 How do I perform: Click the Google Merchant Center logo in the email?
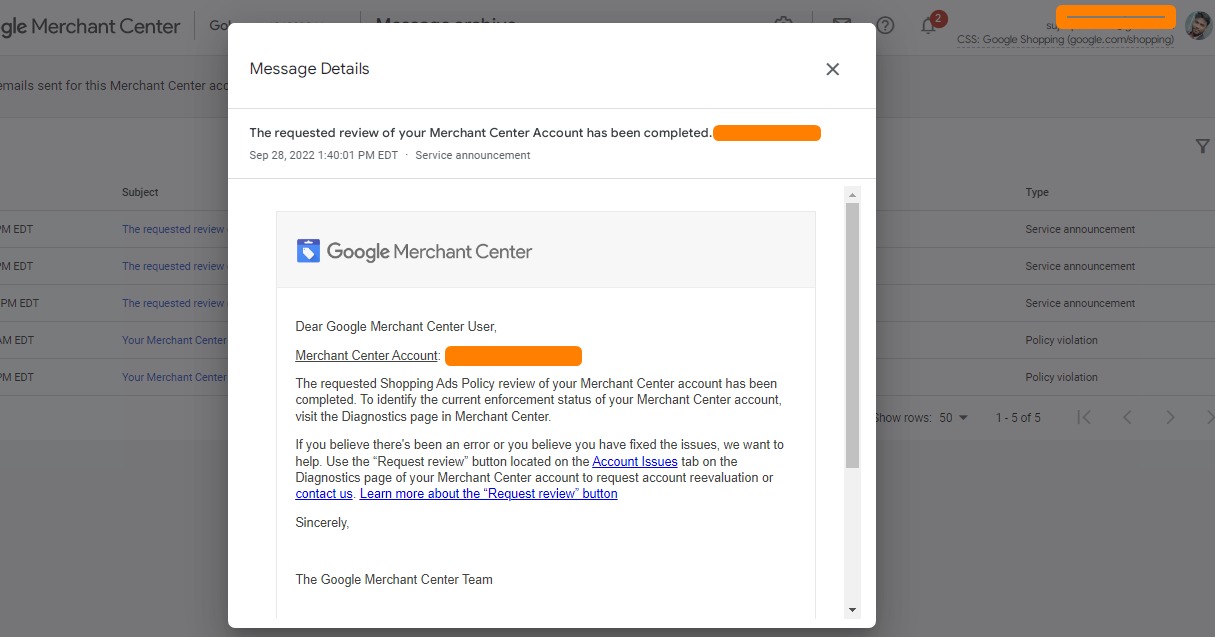click(415, 251)
